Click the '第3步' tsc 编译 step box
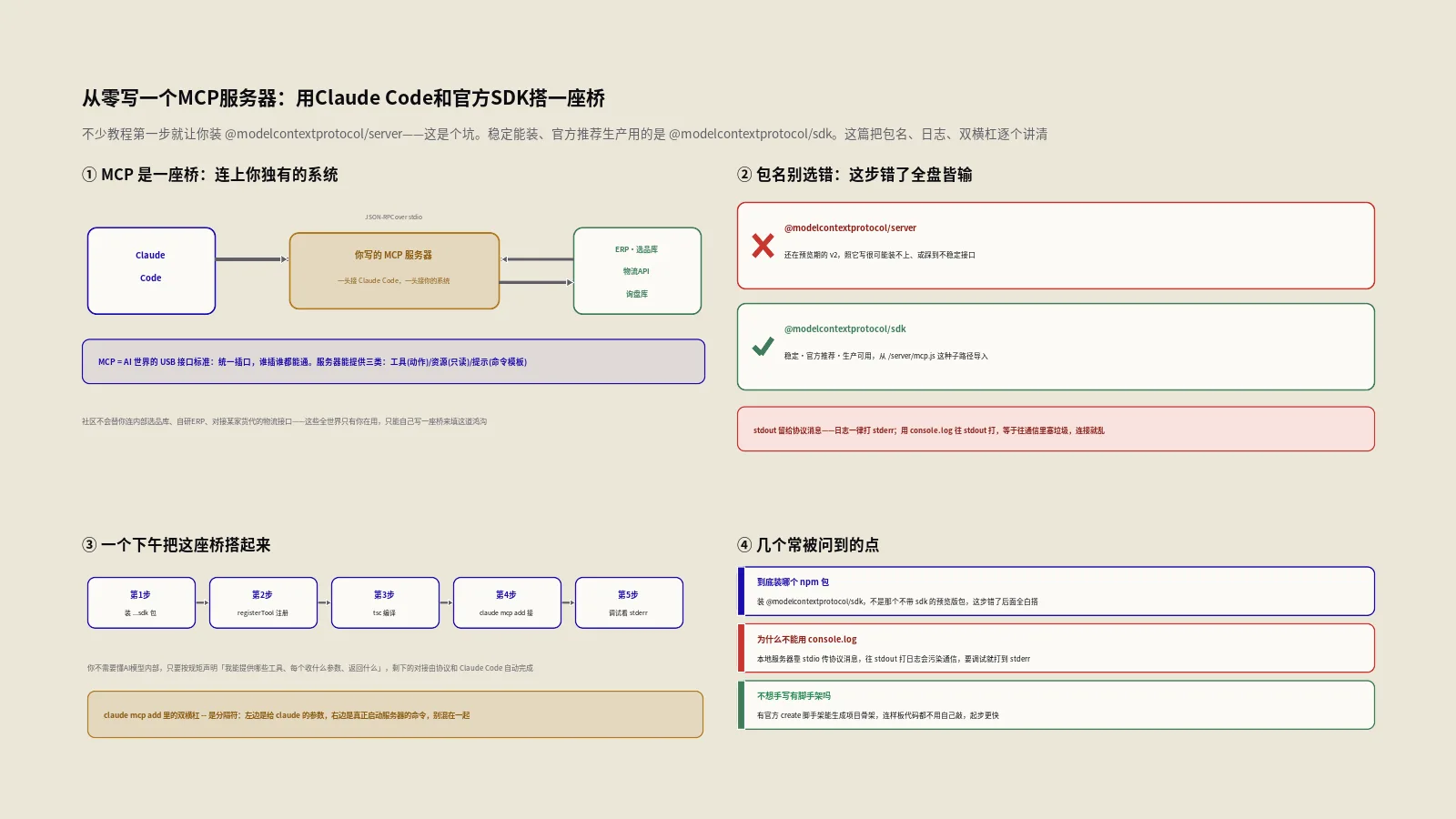Screen dimensions: 1456x819 [x=385, y=602]
